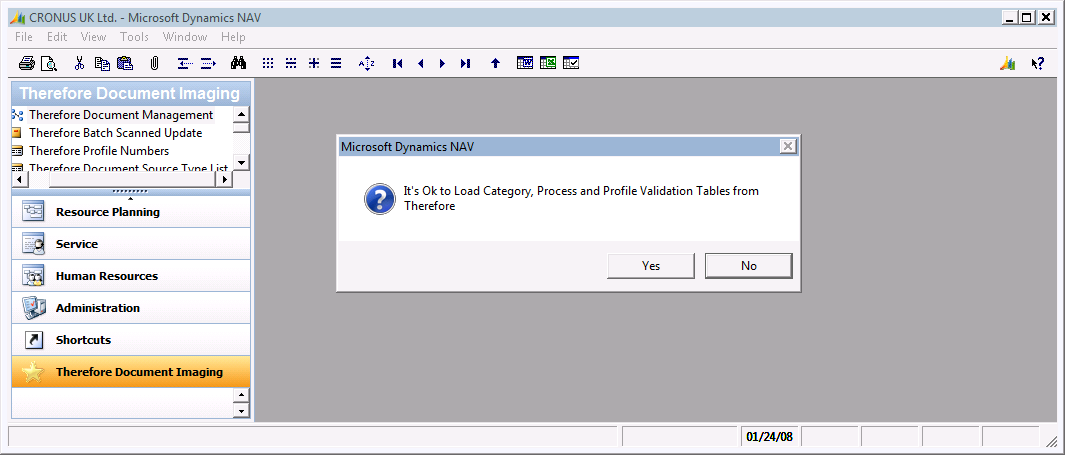Click the What's This help cursor icon
The image size is (1065, 455).
pos(1037,64)
